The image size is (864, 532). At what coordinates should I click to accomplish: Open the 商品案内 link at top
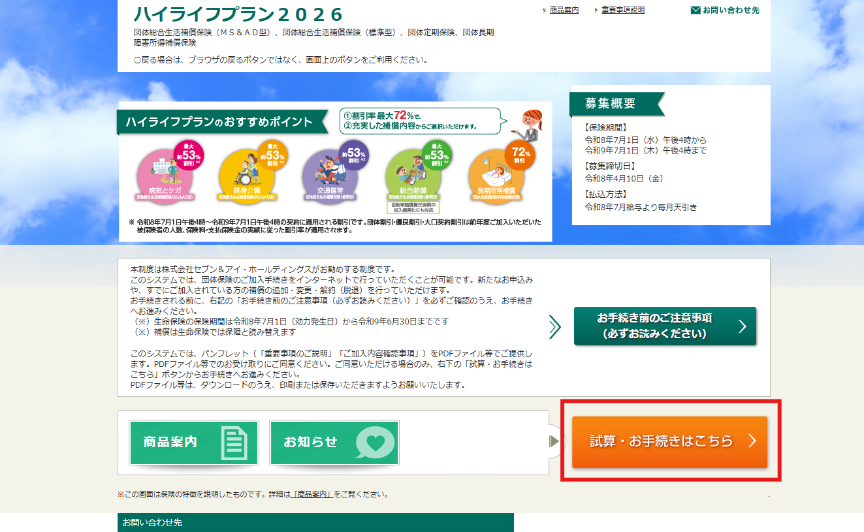coord(564,10)
